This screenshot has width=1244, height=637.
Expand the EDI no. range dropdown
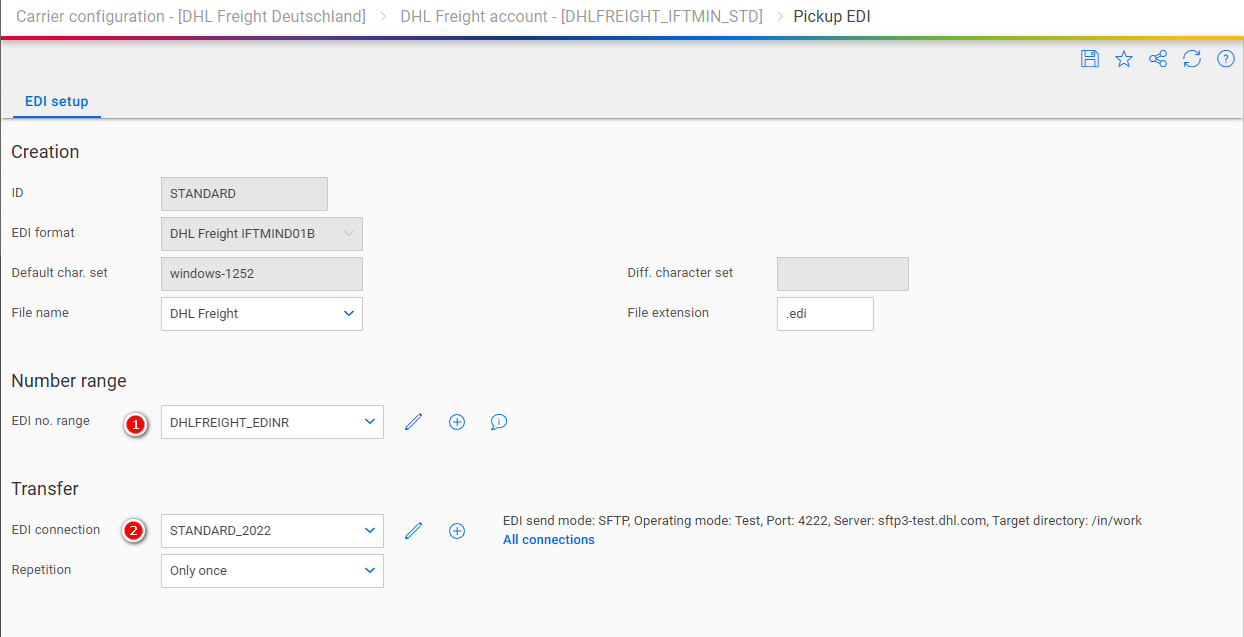(x=272, y=422)
